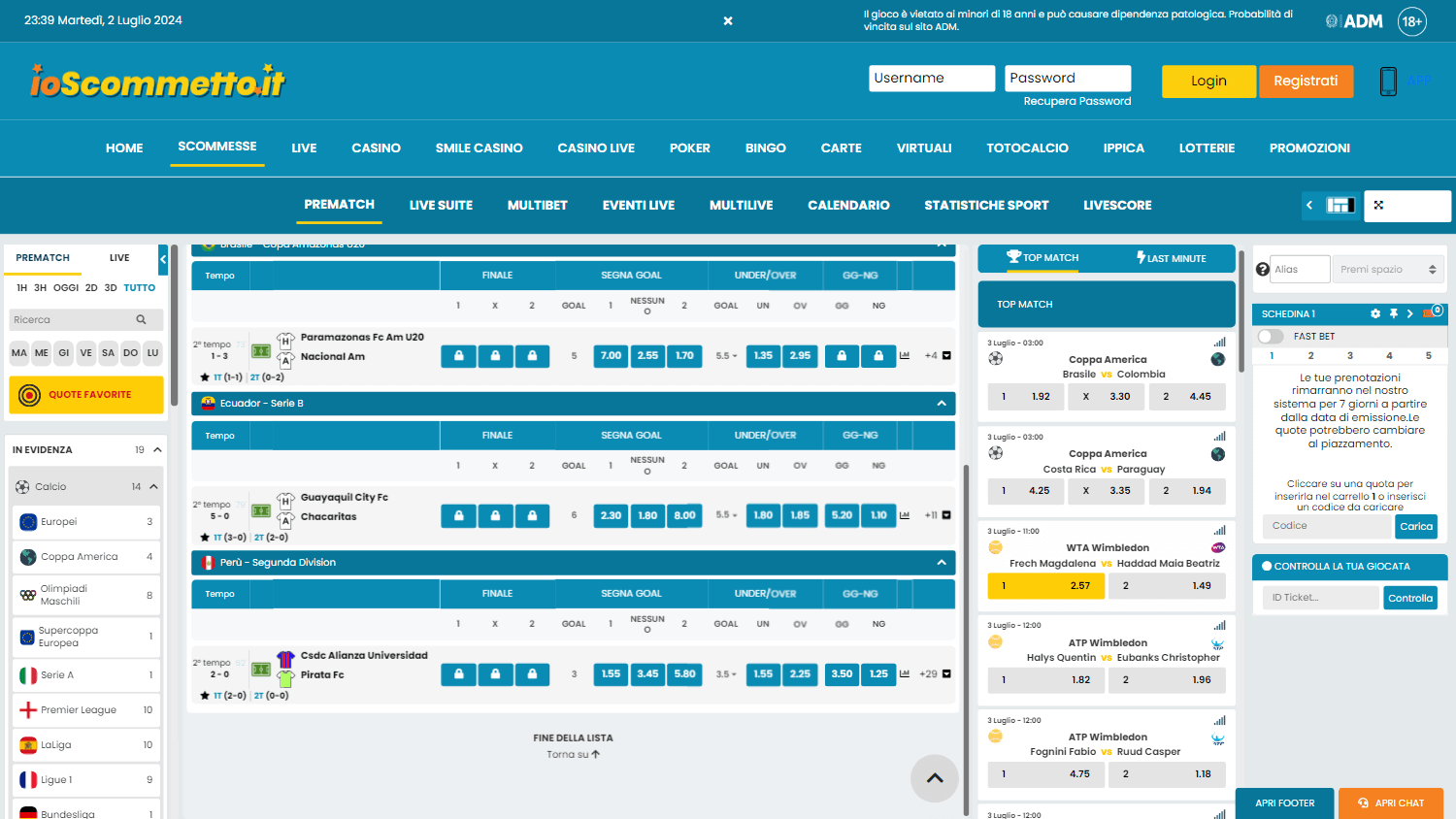Toggle the VE weekday filter

point(86,352)
